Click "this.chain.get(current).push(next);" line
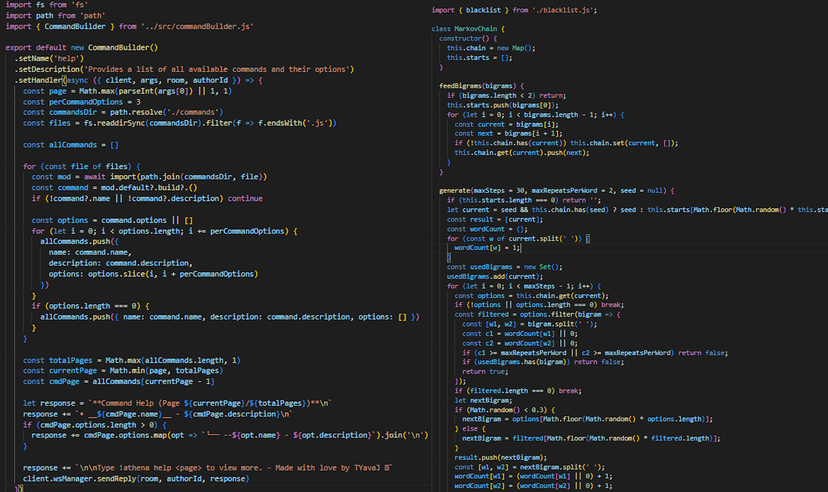 coord(522,153)
